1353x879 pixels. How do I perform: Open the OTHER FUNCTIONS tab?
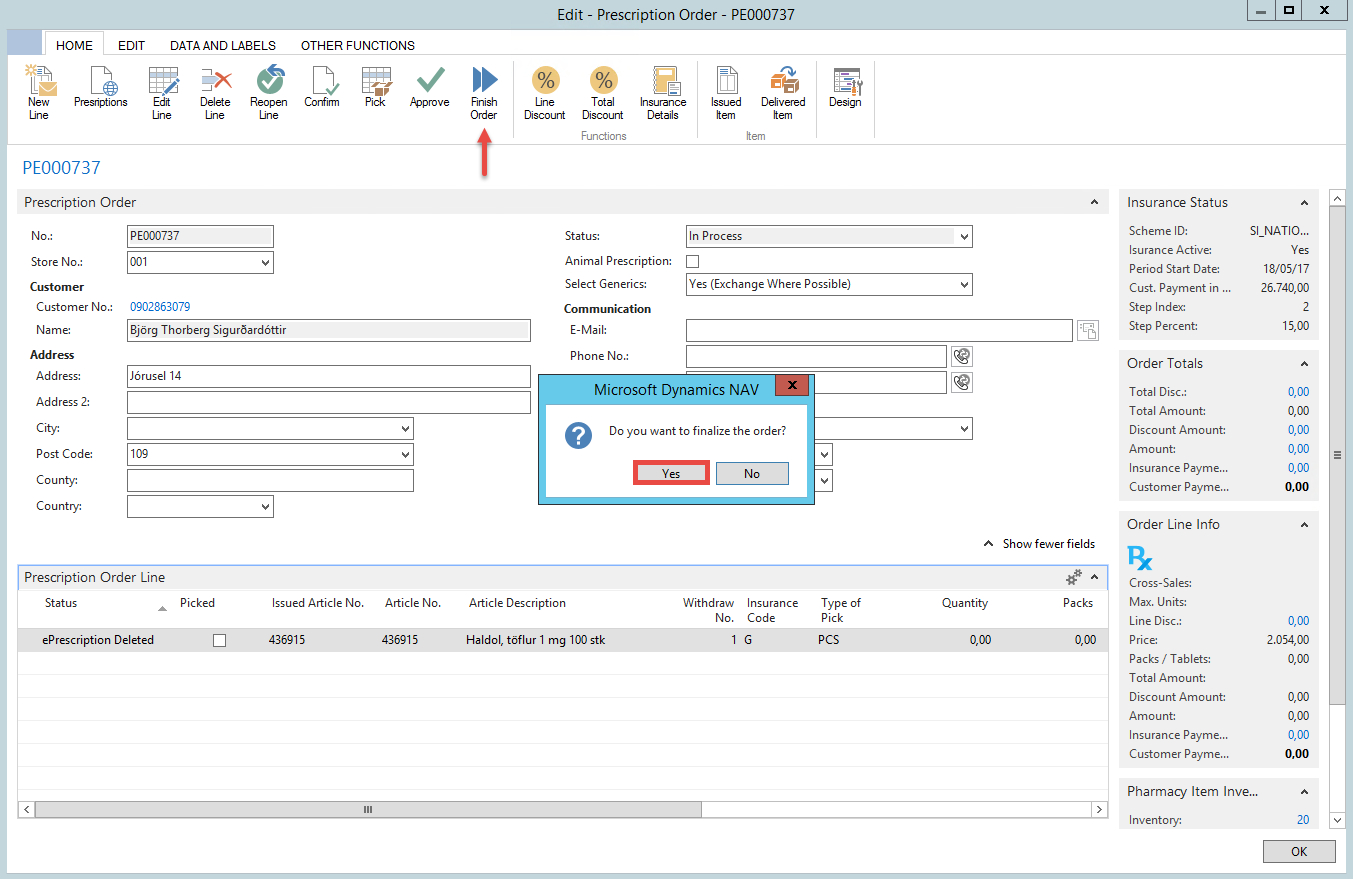pos(357,45)
